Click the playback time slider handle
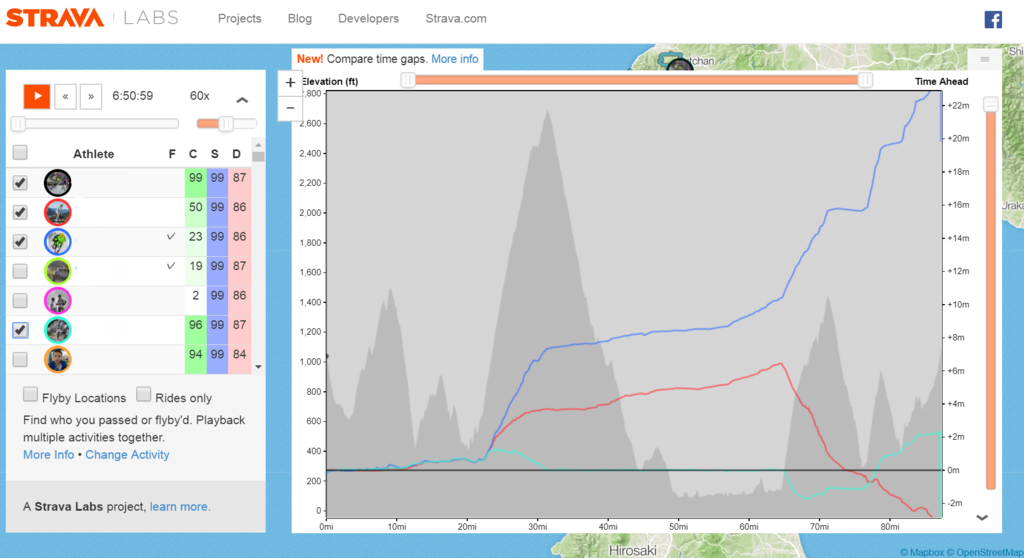Screen dimensions: 1024x558 (18, 123)
